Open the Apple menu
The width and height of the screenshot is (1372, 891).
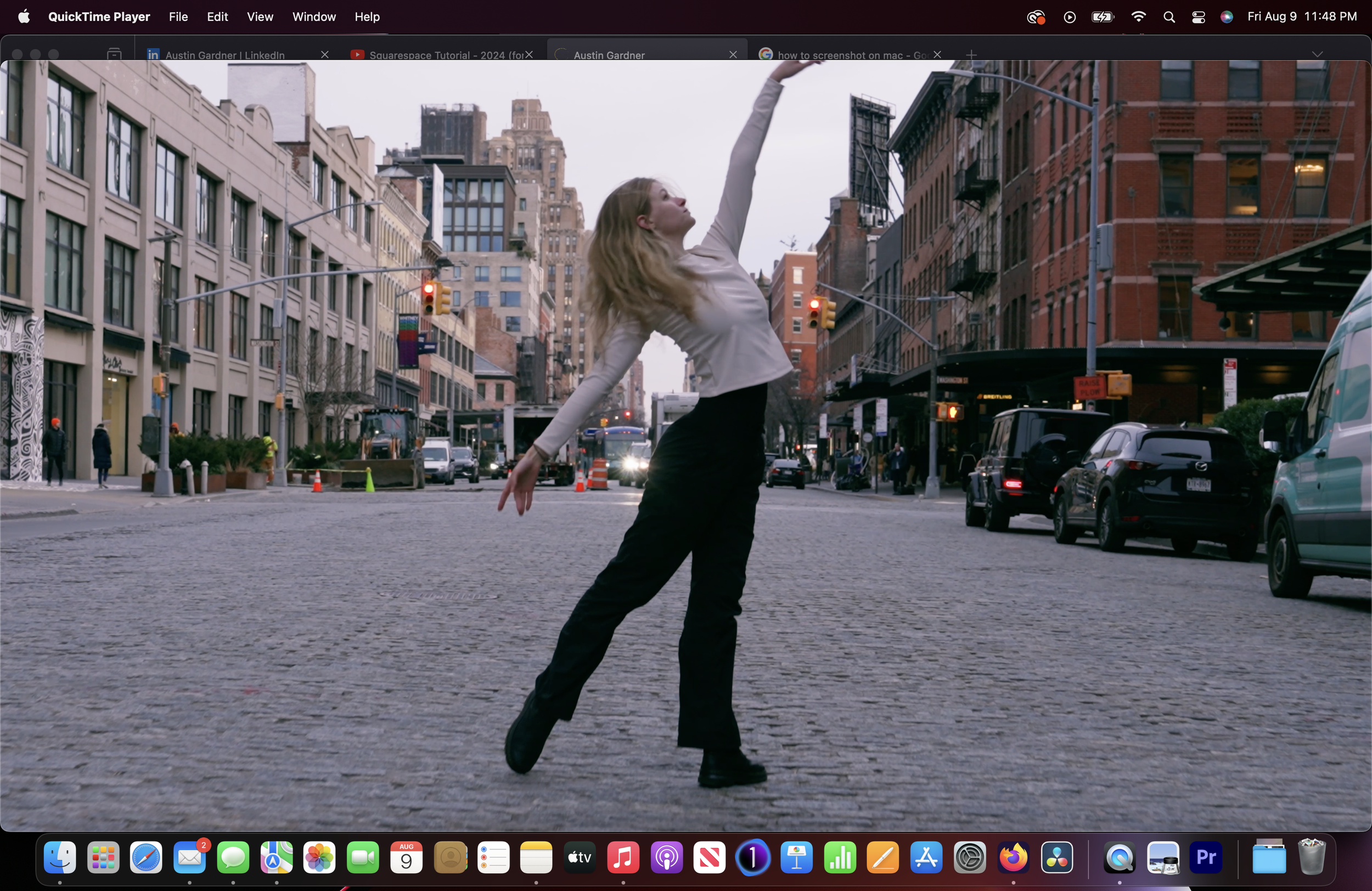coord(24,16)
